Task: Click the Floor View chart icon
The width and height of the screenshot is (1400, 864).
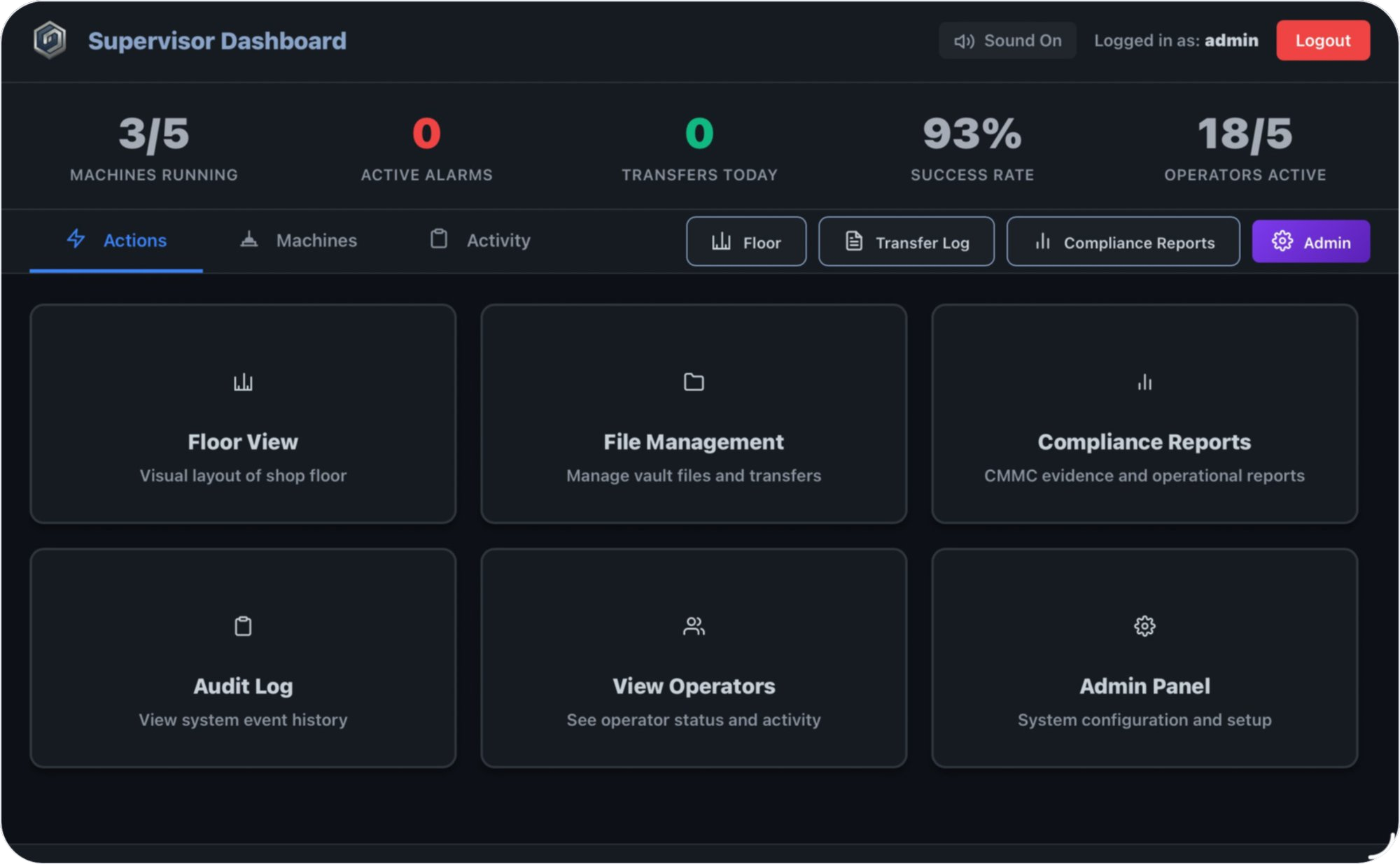Action: pos(243,382)
